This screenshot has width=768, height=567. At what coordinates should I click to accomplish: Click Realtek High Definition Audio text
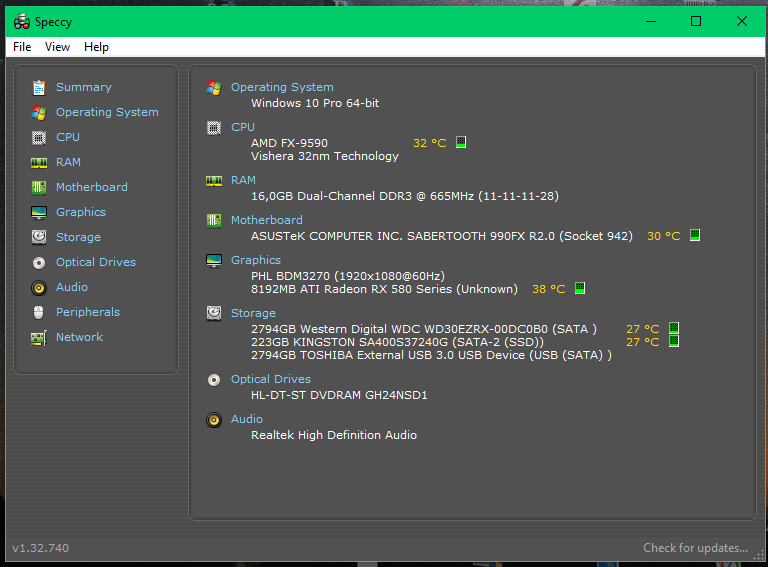point(334,435)
